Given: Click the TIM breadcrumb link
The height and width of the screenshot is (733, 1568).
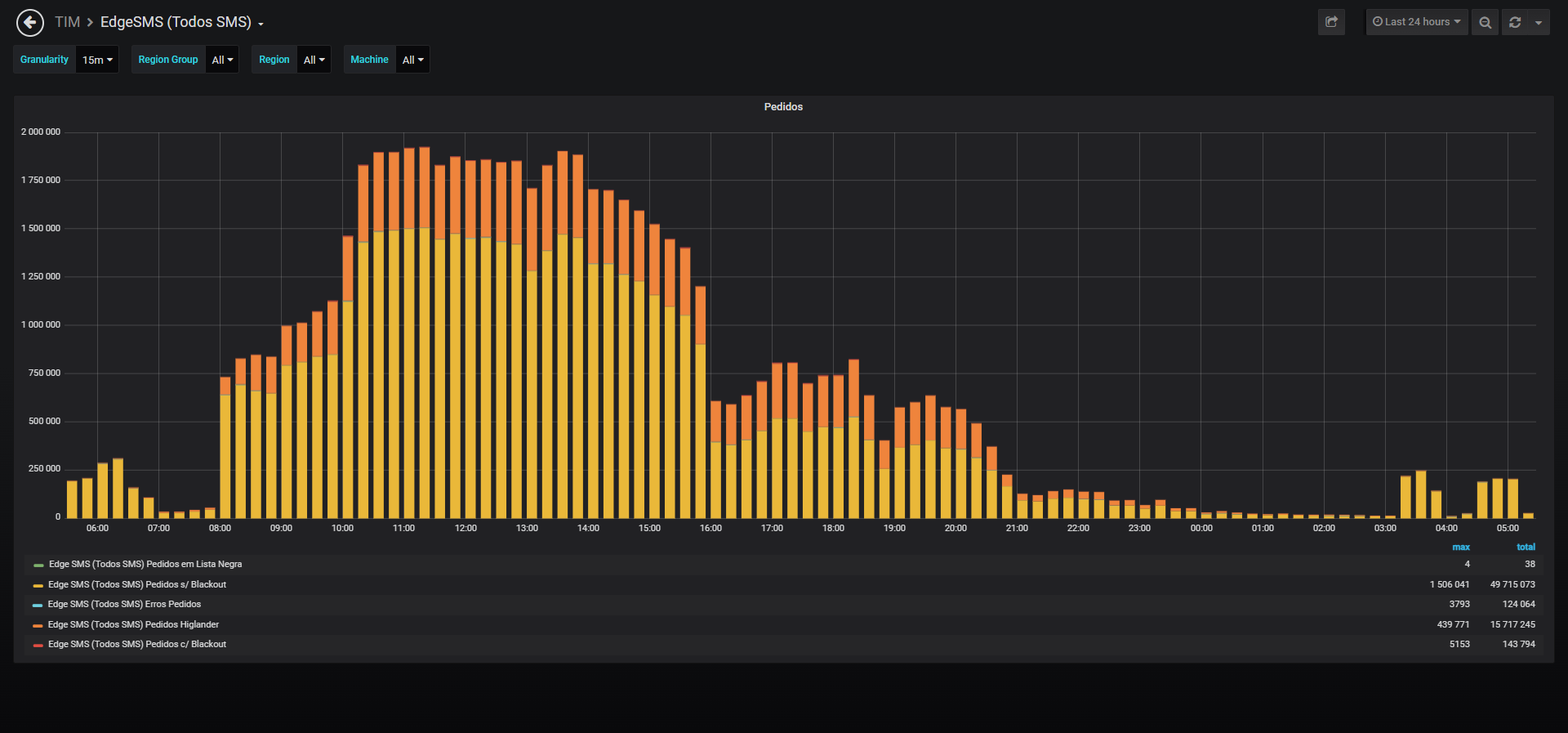Looking at the screenshot, I should pos(67,22).
